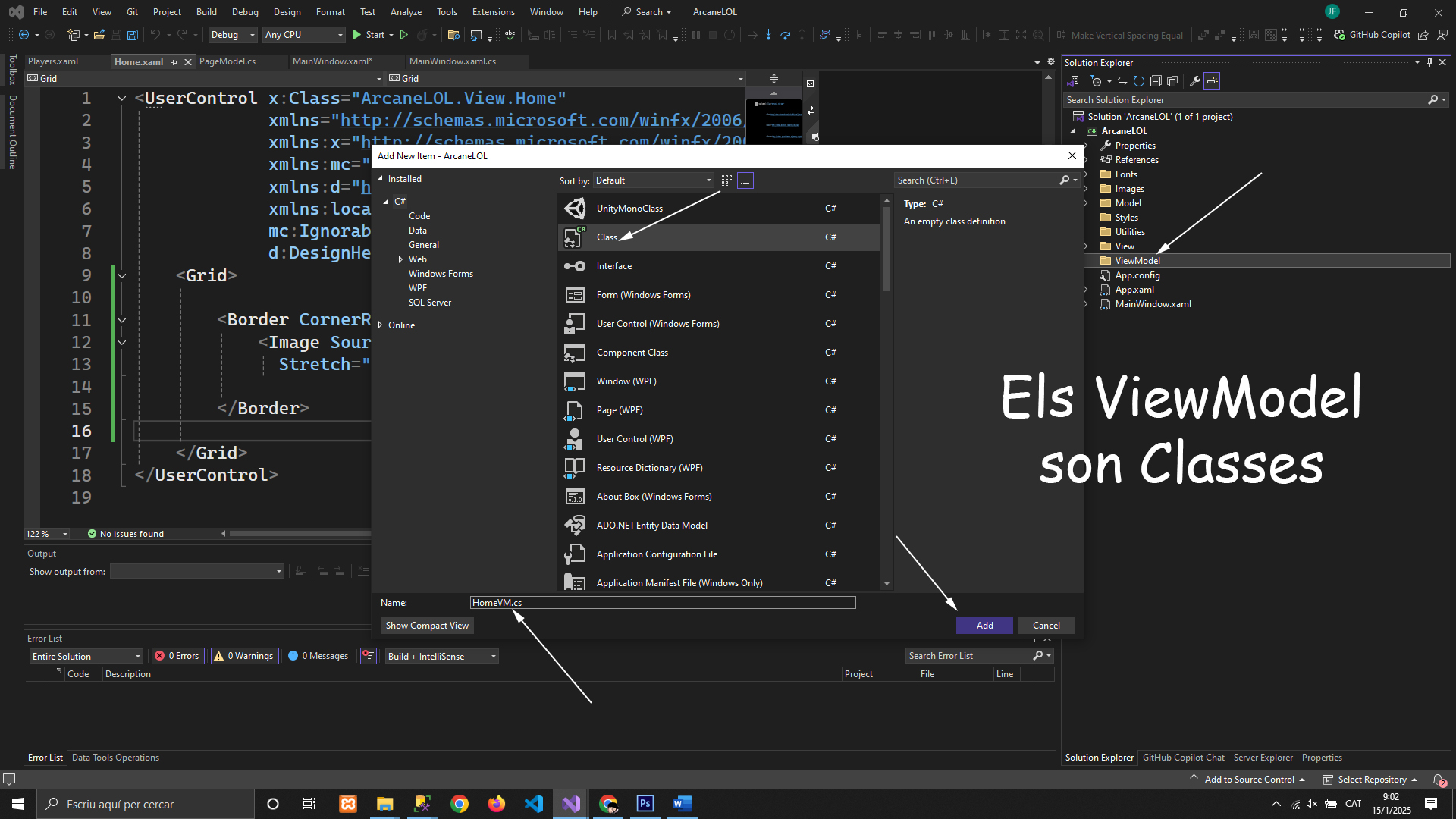Click the Add button
This screenshot has width=1456, height=819.
(x=984, y=626)
